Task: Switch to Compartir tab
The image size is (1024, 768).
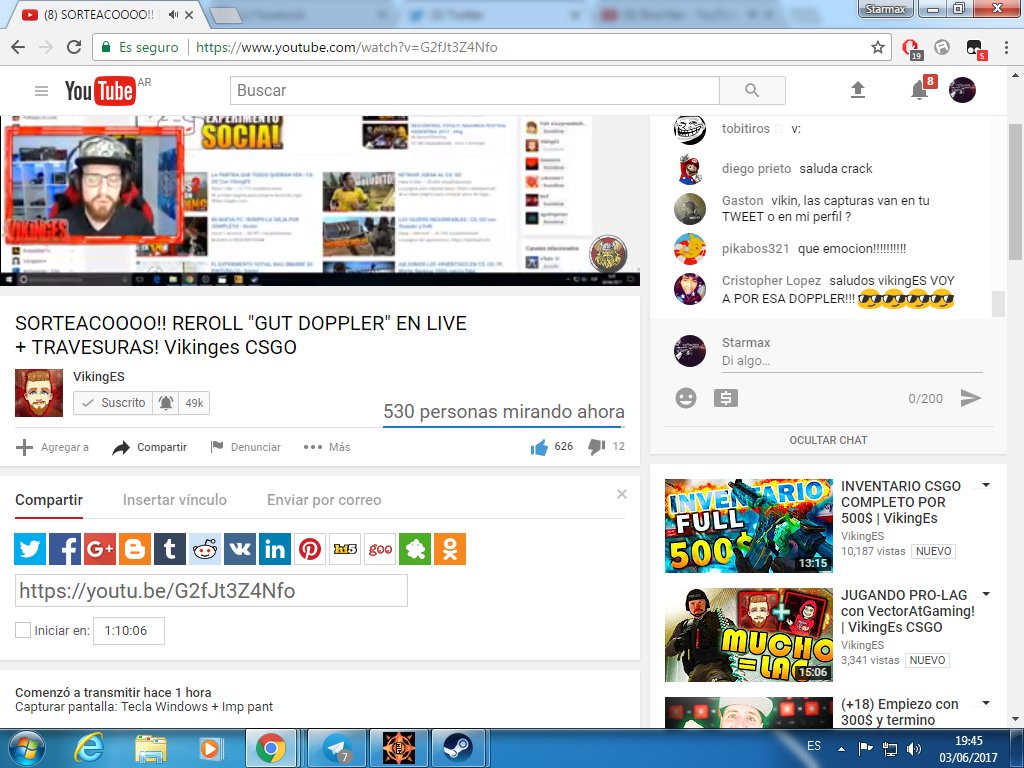Action: 49,500
